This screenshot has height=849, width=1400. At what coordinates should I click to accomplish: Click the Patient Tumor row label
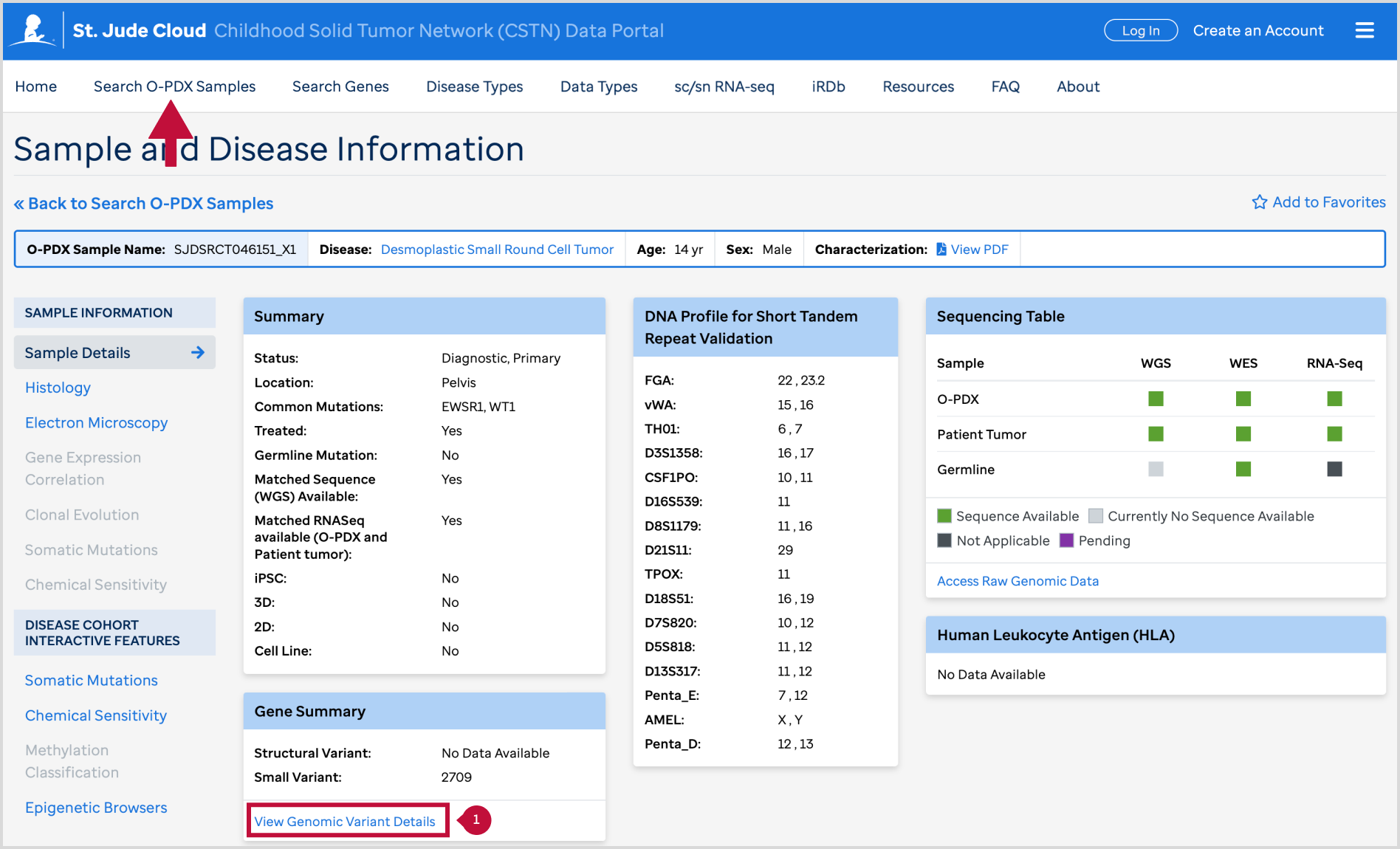click(x=981, y=434)
